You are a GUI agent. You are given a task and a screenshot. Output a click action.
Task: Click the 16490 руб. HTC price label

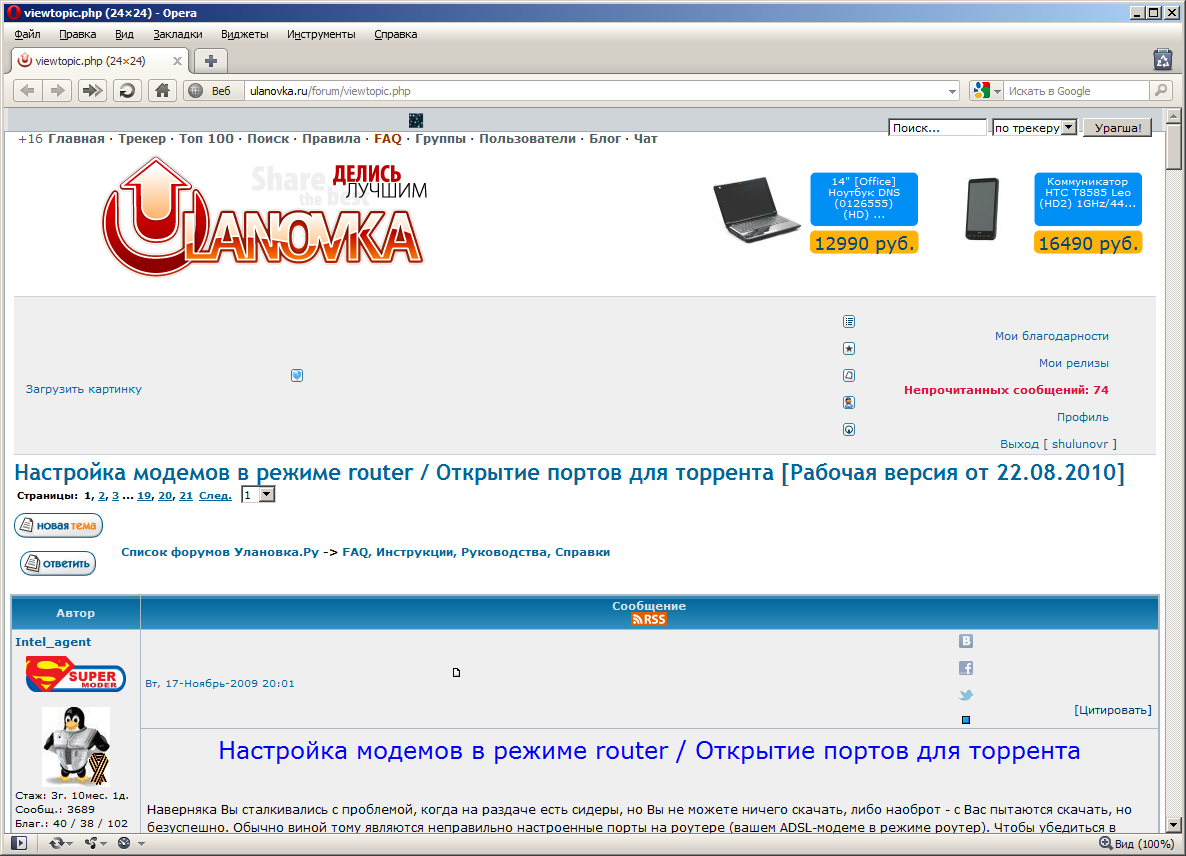[1088, 243]
